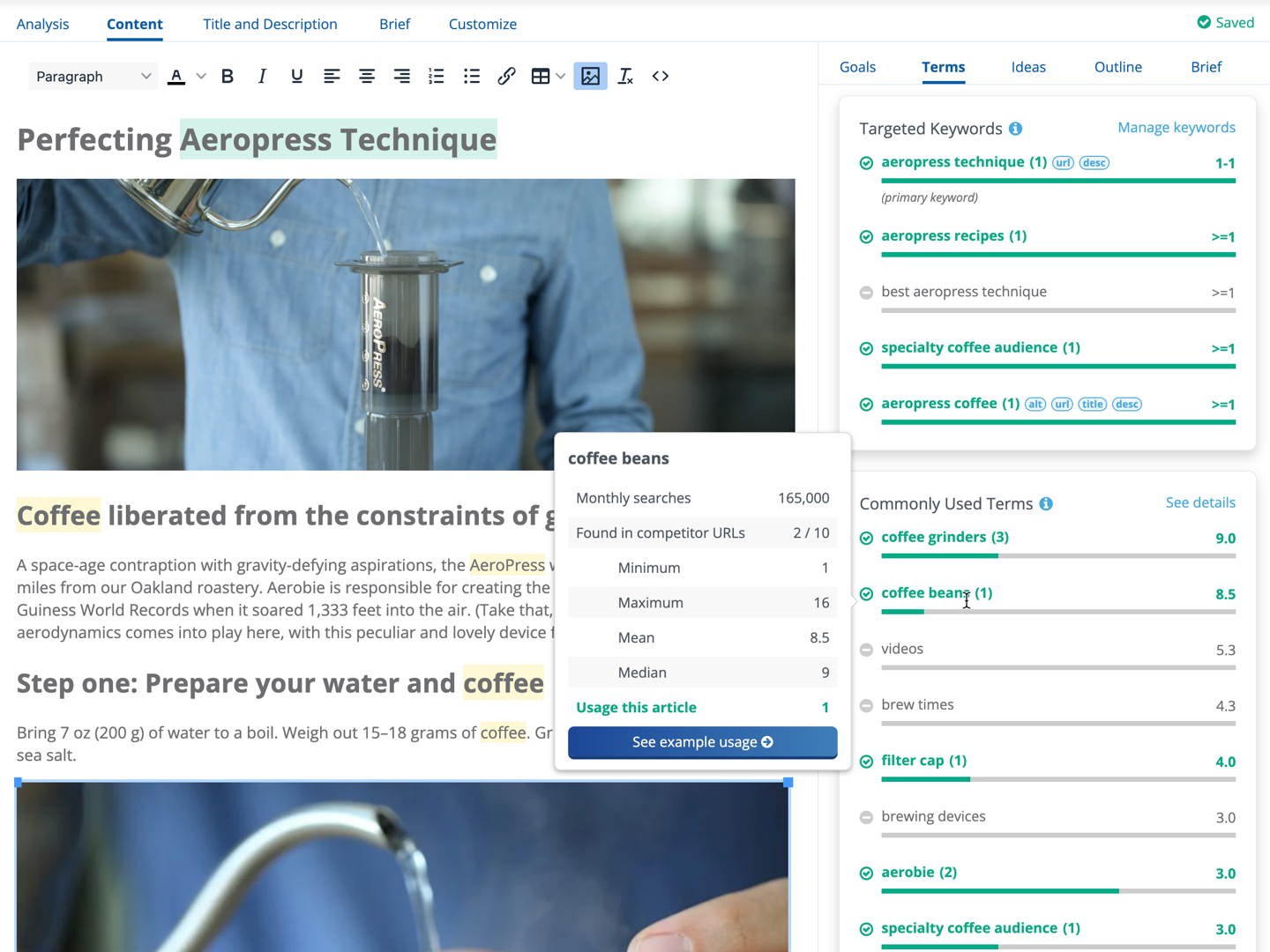
Task: Click the url tag on aeropress technique
Action: 1063,162
